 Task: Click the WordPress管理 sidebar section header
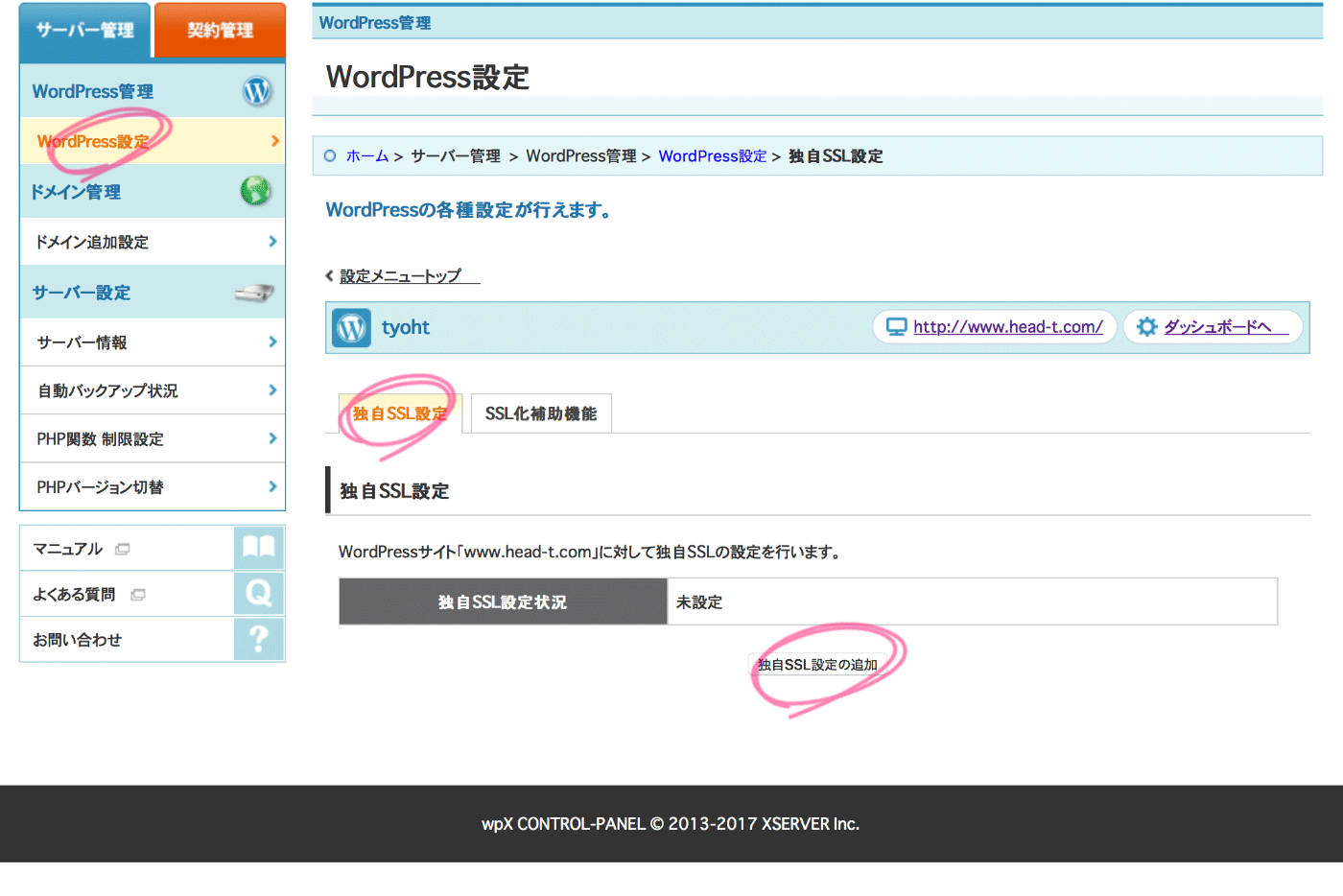153,91
